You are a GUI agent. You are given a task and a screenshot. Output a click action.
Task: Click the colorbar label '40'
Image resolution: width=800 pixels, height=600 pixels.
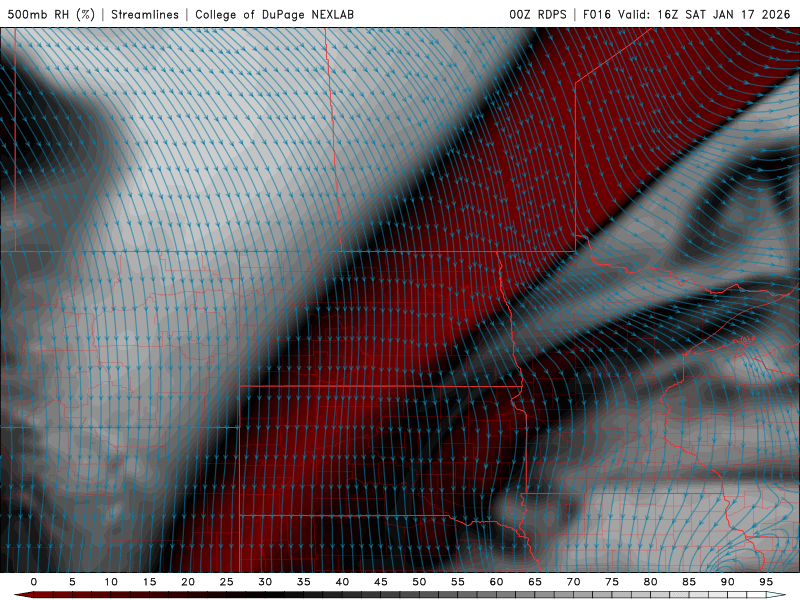coord(342,582)
